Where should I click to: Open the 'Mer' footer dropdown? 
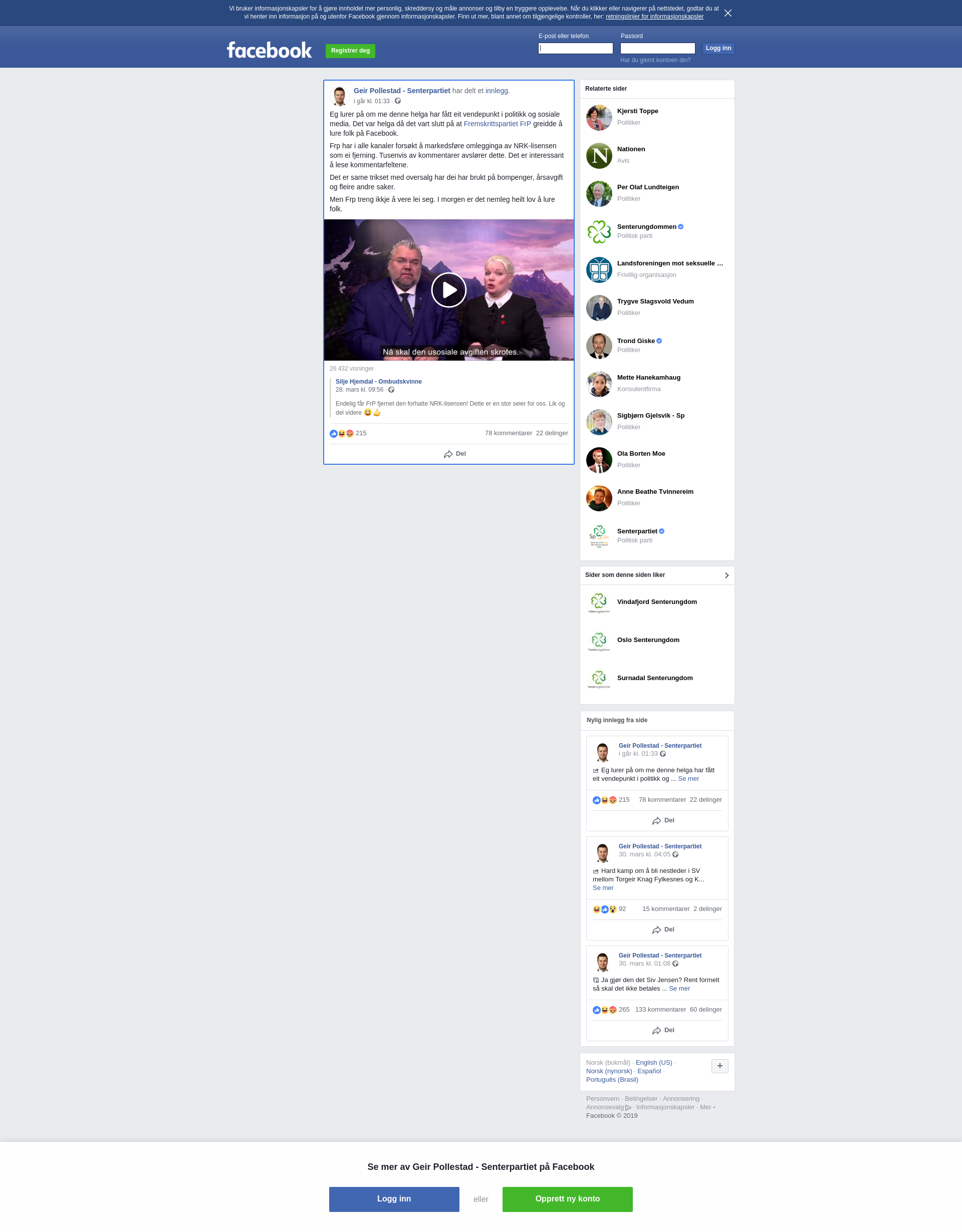coord(707,1107)
